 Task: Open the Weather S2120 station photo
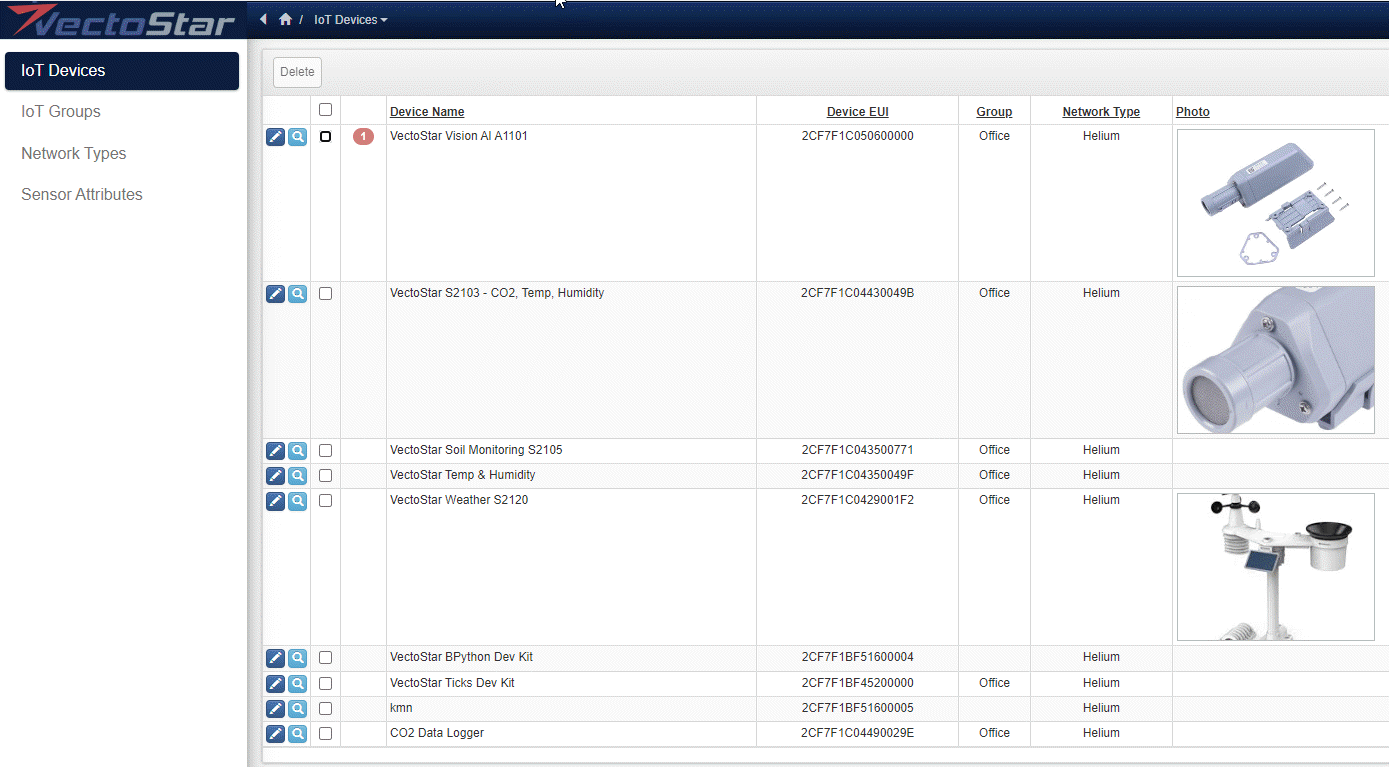(x=1276, y=567)
